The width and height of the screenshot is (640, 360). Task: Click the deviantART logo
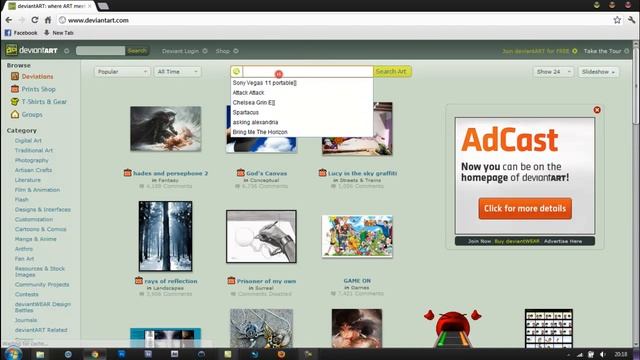[x=31, y=51]
